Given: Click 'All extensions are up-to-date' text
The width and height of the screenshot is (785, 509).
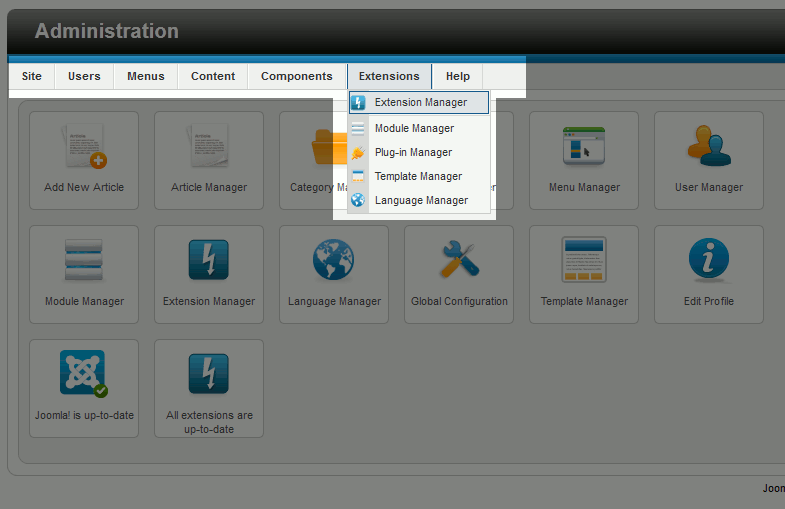Looking at the screenshot, I should coord(209,422).
